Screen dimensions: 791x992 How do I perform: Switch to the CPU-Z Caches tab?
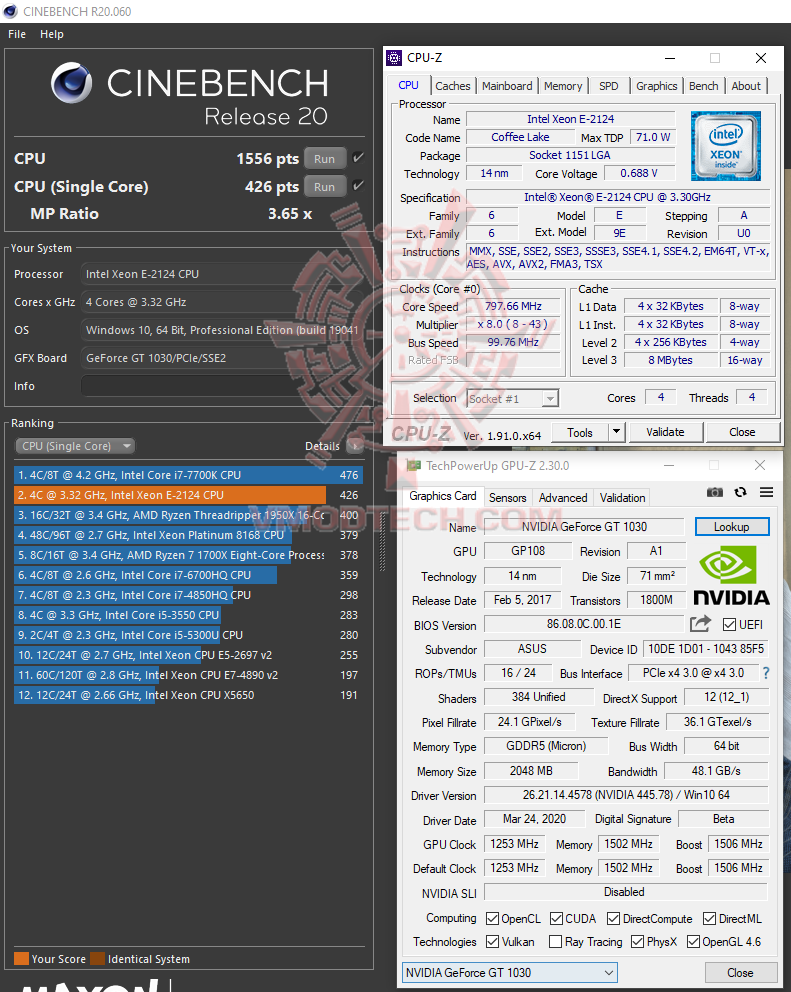[x=452, y=86]
